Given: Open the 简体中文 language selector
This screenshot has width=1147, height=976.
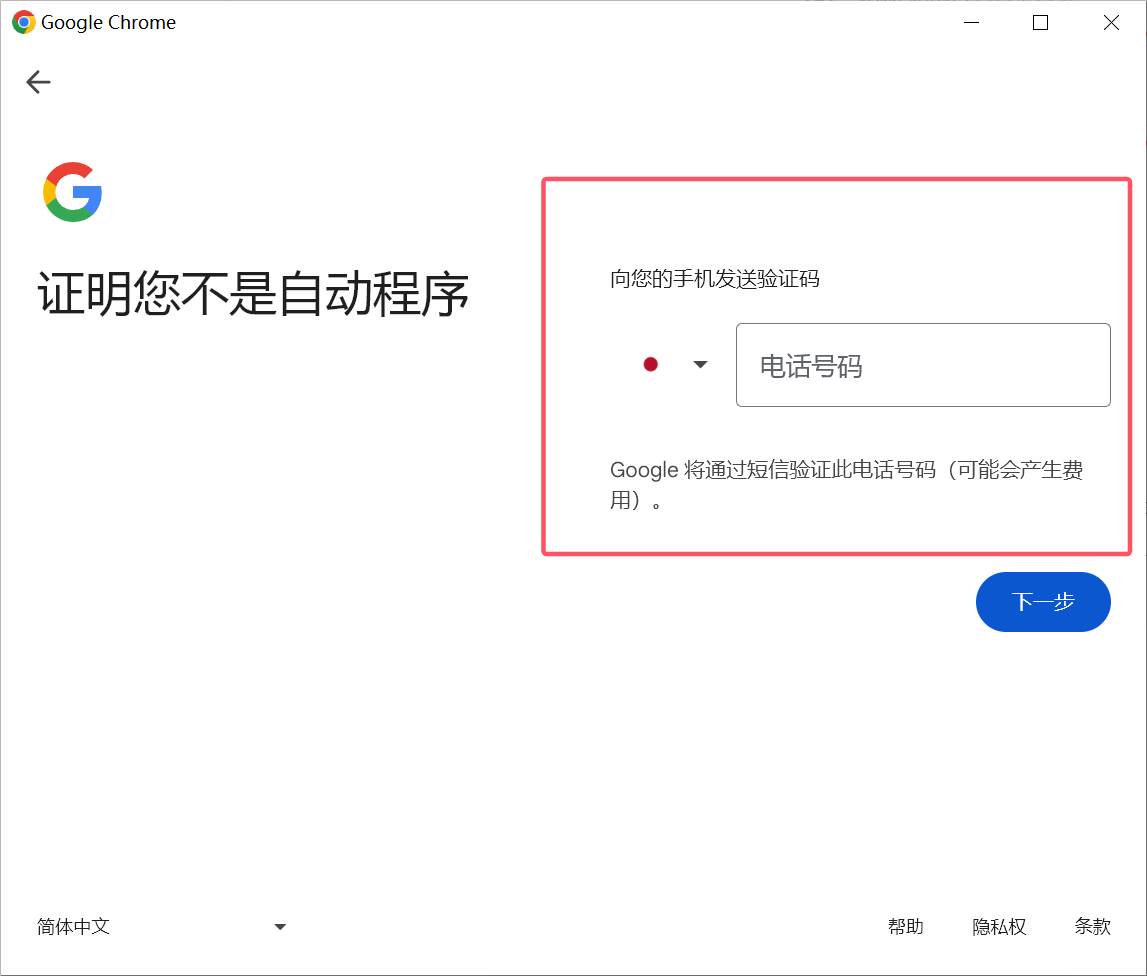Looking at the screenshot, I should tap(162, 927).
